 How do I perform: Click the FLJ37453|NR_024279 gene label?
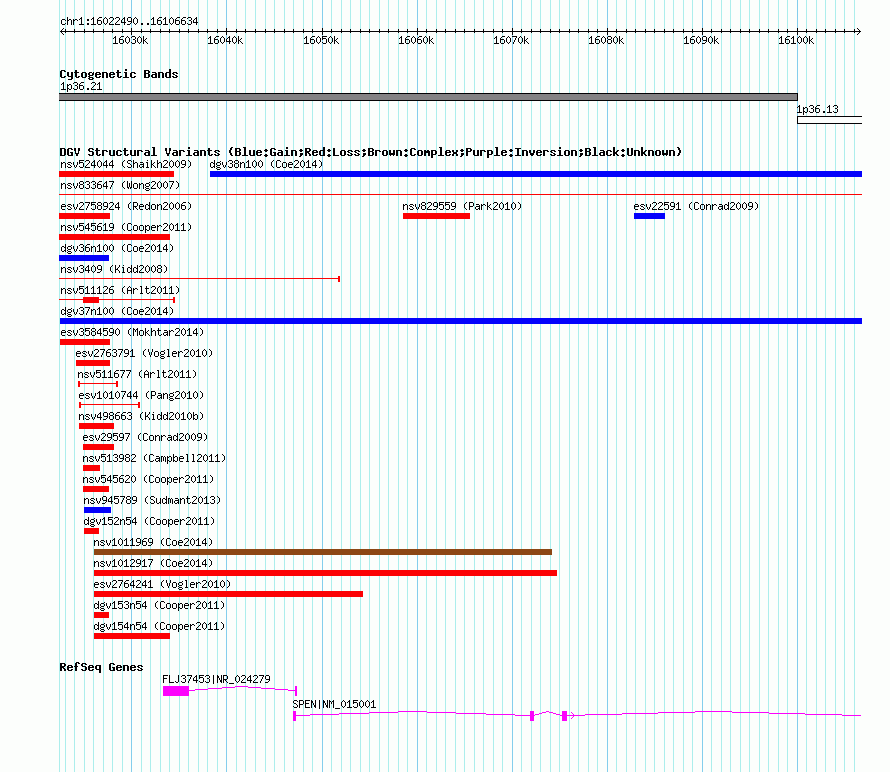216,679
